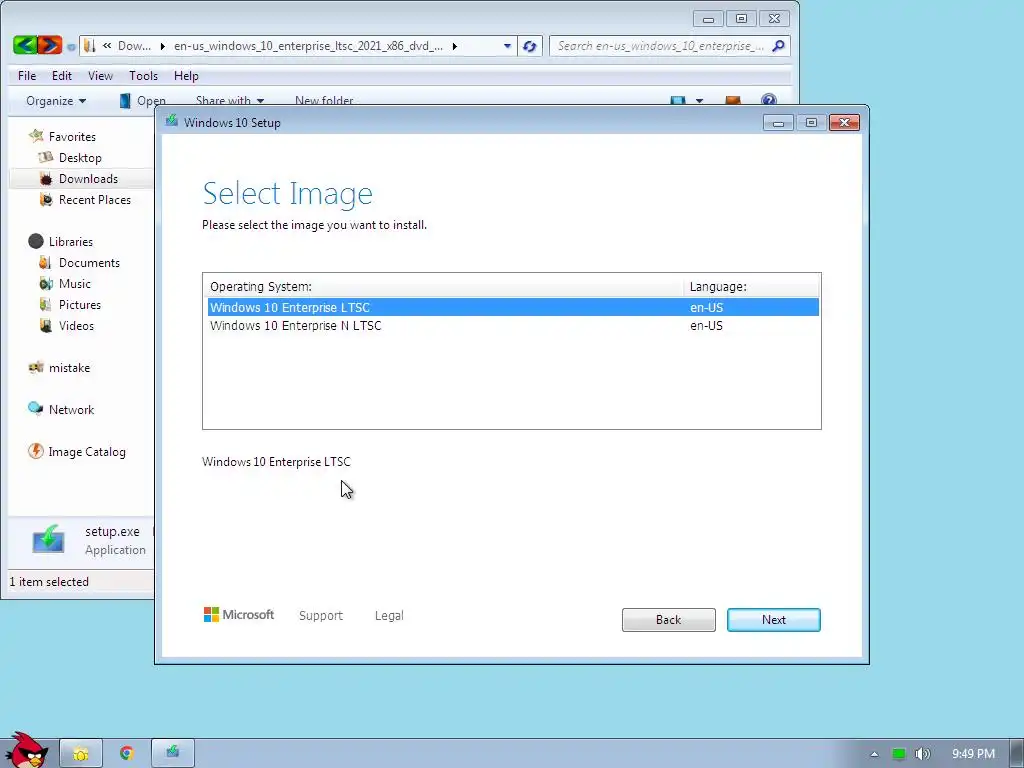Open the File menu in Explorer
Screen dimensions: 1024x768
point(27,76)
